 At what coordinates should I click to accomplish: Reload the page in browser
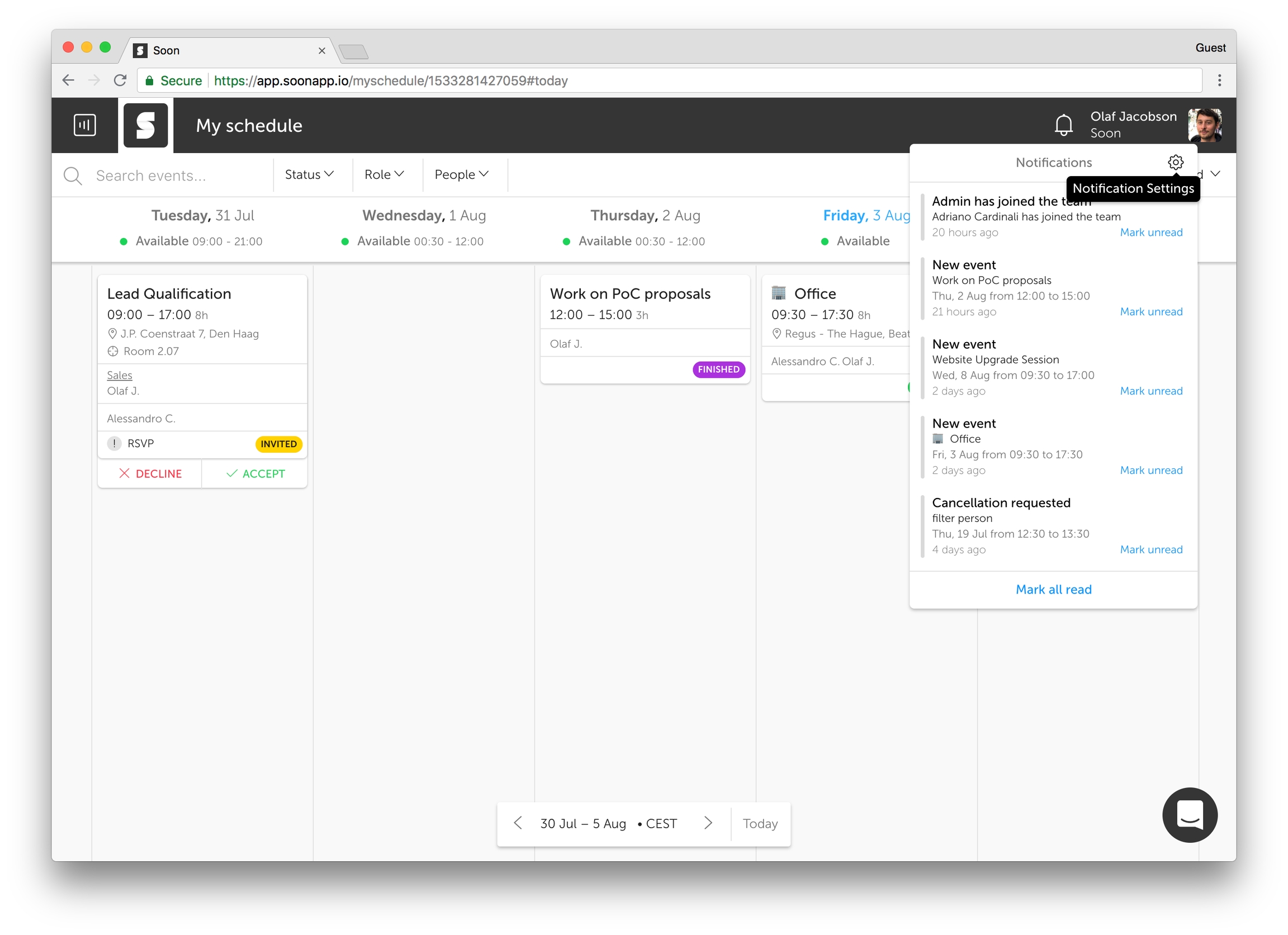click(120, 80)
